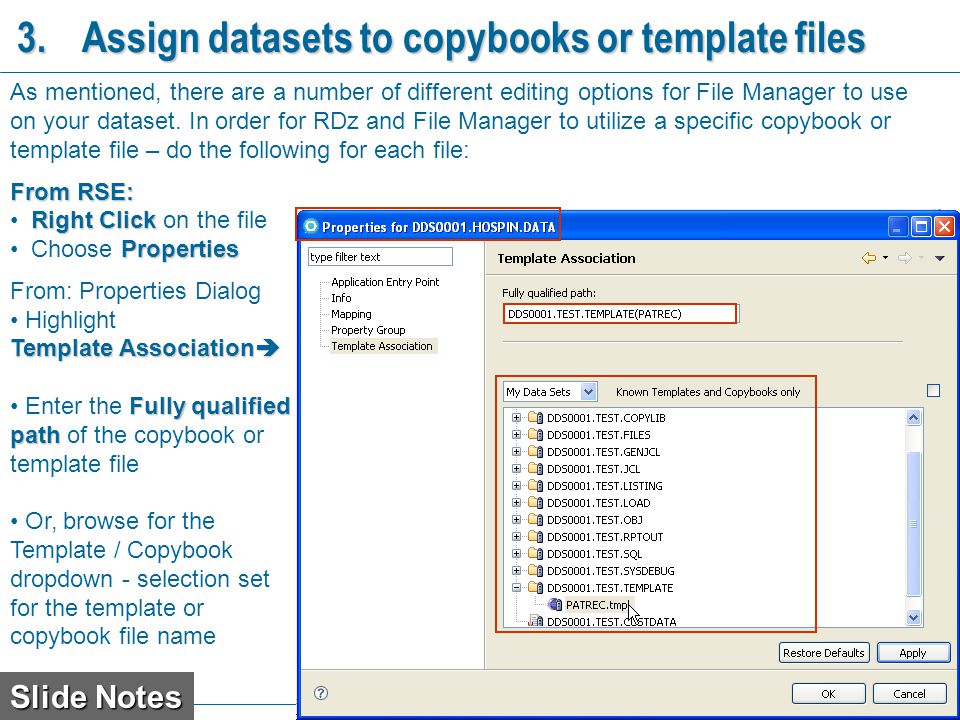Open the back arrow history dropdown
960x720 pixels.
click(885, 258)
